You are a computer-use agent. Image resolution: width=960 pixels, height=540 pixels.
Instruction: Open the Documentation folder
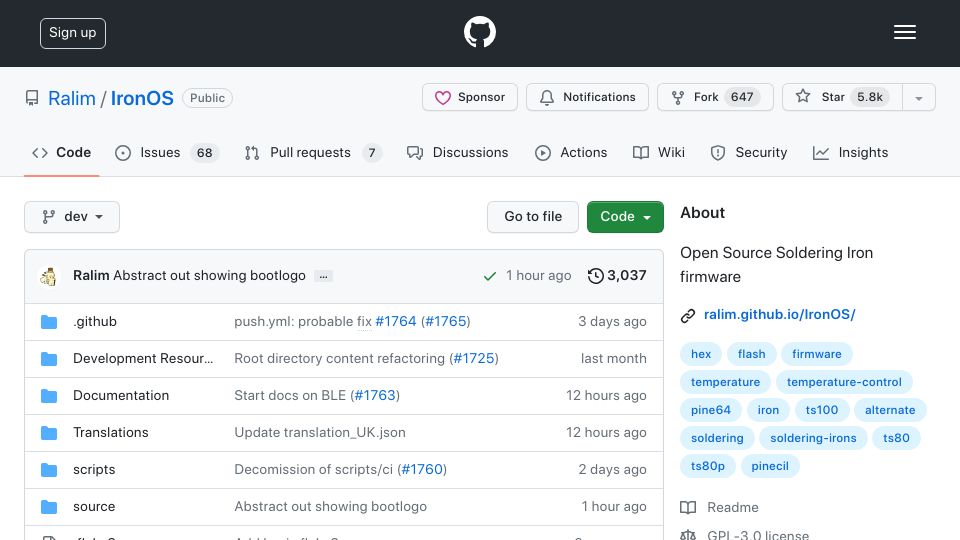coord(121,396)
